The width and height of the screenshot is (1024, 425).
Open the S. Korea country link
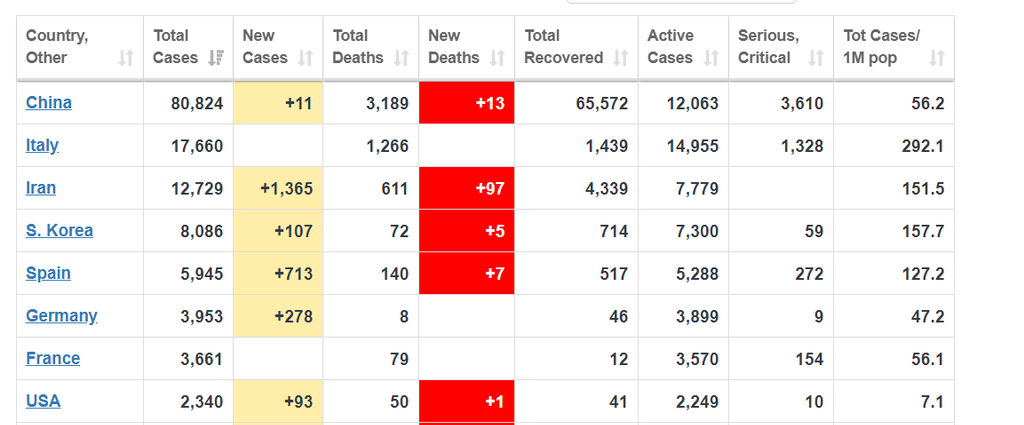coord(59,230)
